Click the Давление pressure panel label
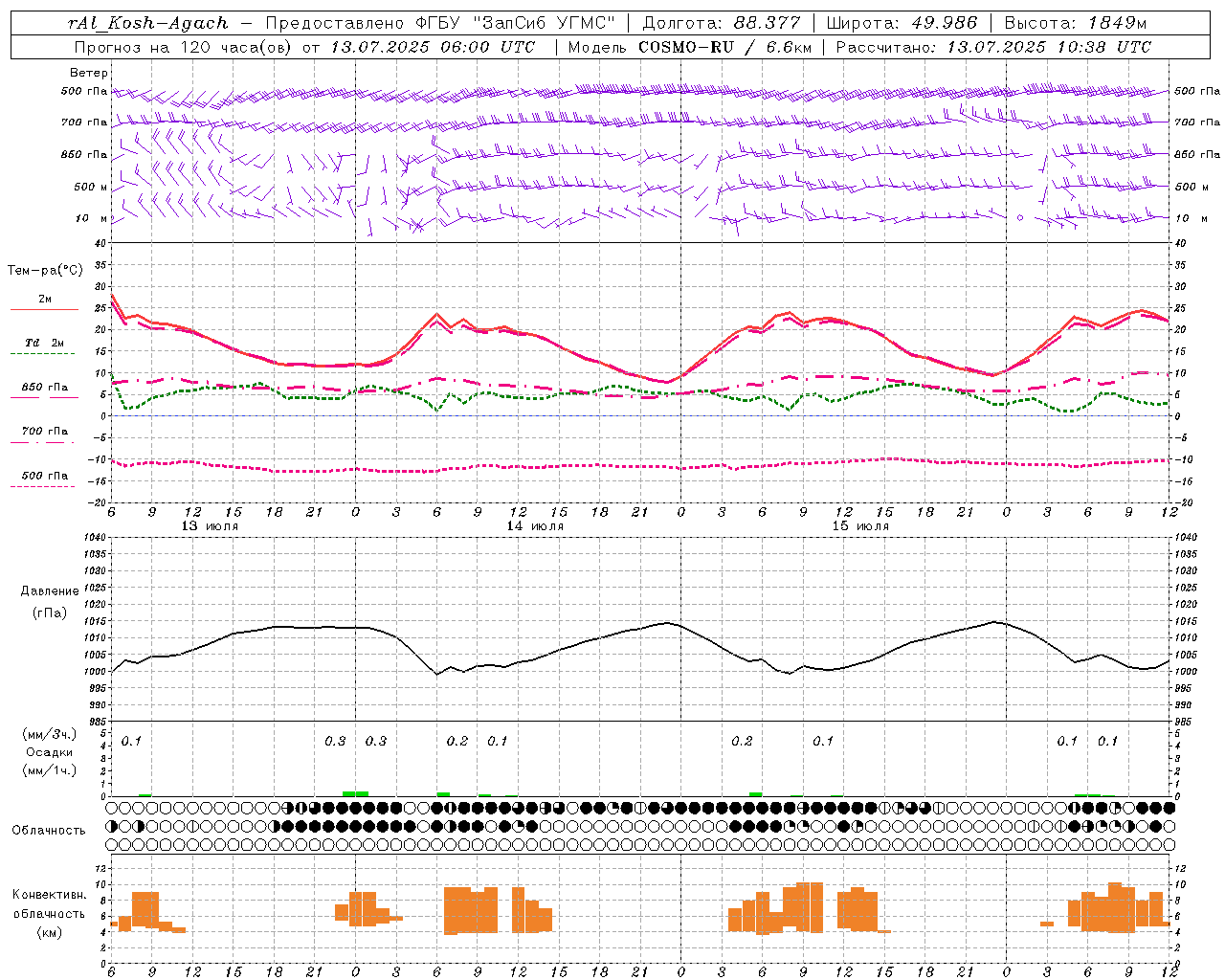Viewport: 1225px width, 980px height. pos(50,591)
